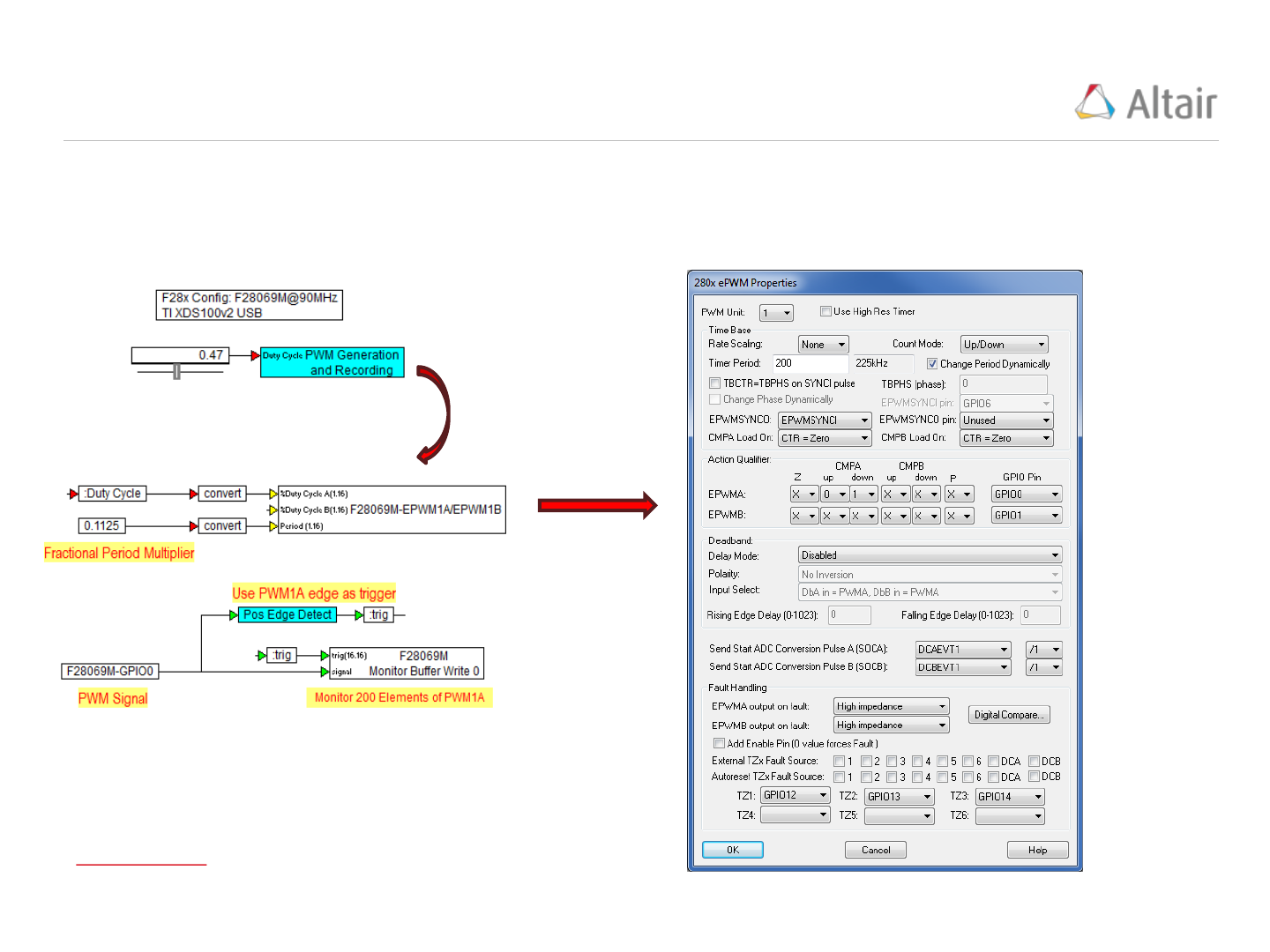The height and width of the screenshot is (952, 1270).
Task: Select the Duty Cycle input block
Action: point(113,494)
